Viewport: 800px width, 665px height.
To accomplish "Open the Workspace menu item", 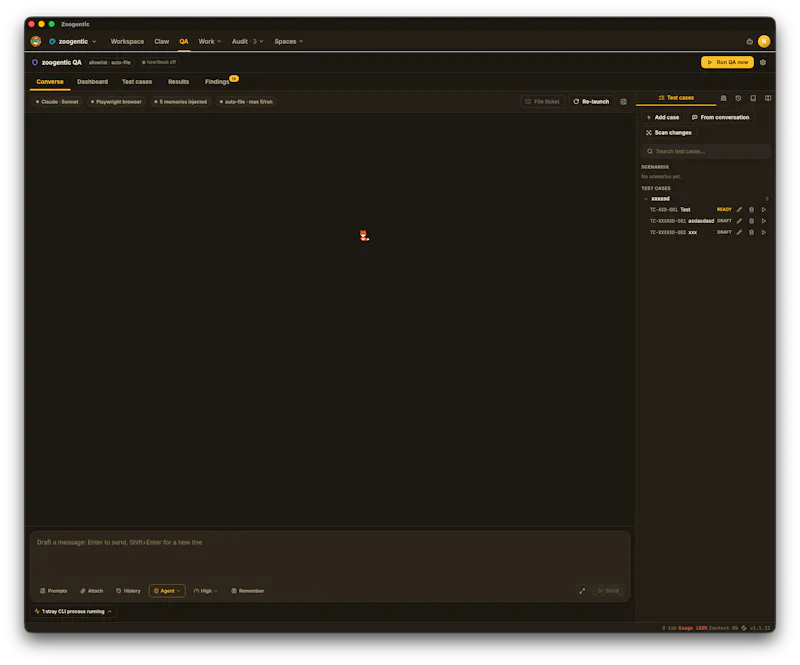I will click(127, 41).
